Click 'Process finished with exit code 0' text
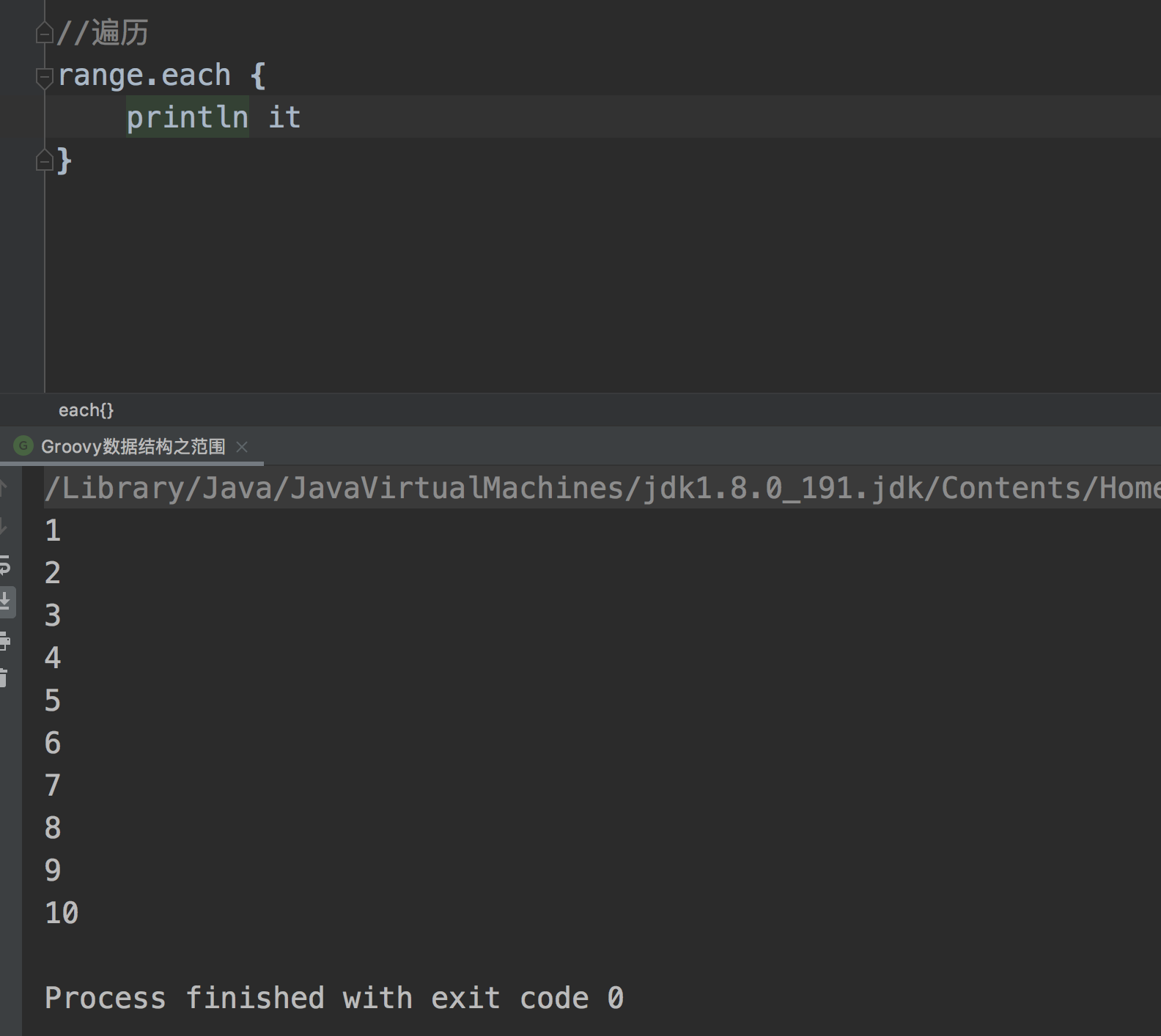Screen dimensions: 1161x1036 tap(334, 998)
